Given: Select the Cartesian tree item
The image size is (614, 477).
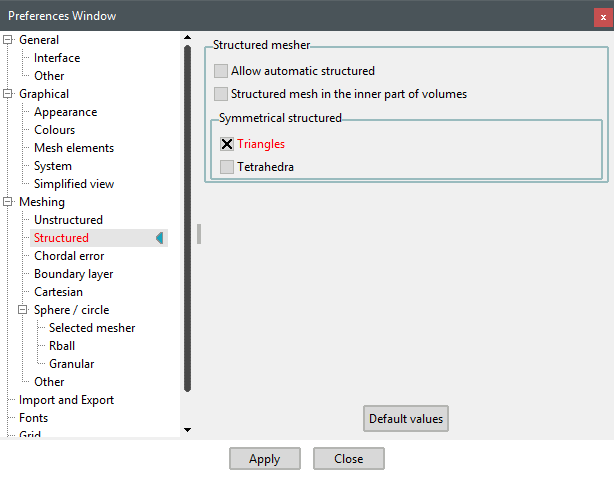Looking at the screenshot, I should tap(58, 292).
